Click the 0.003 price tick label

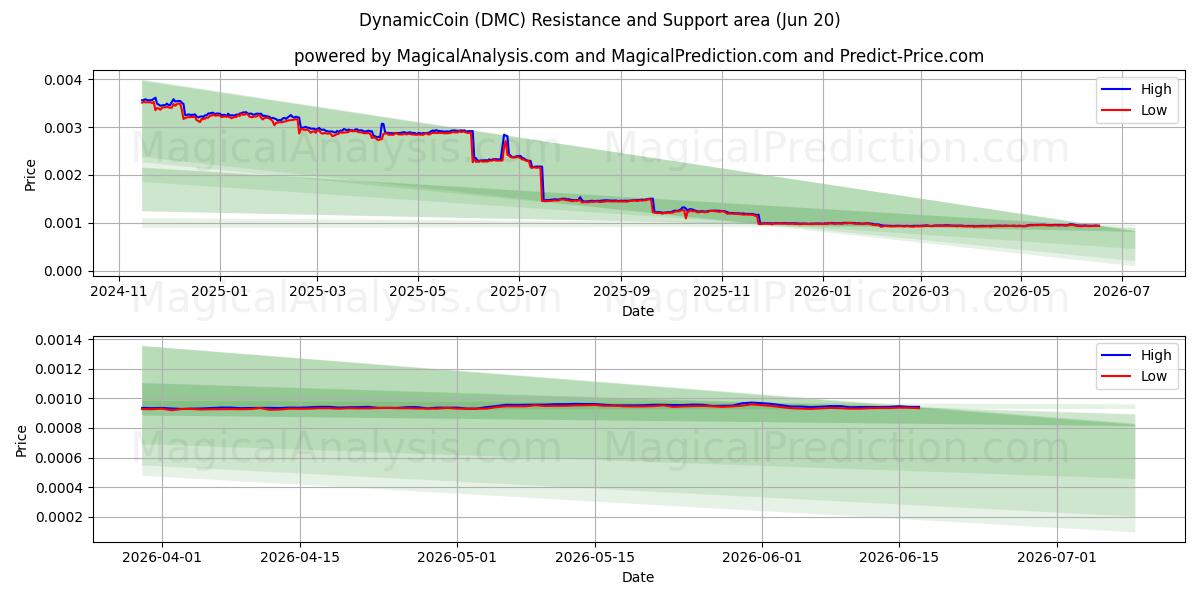click(66, 127)
